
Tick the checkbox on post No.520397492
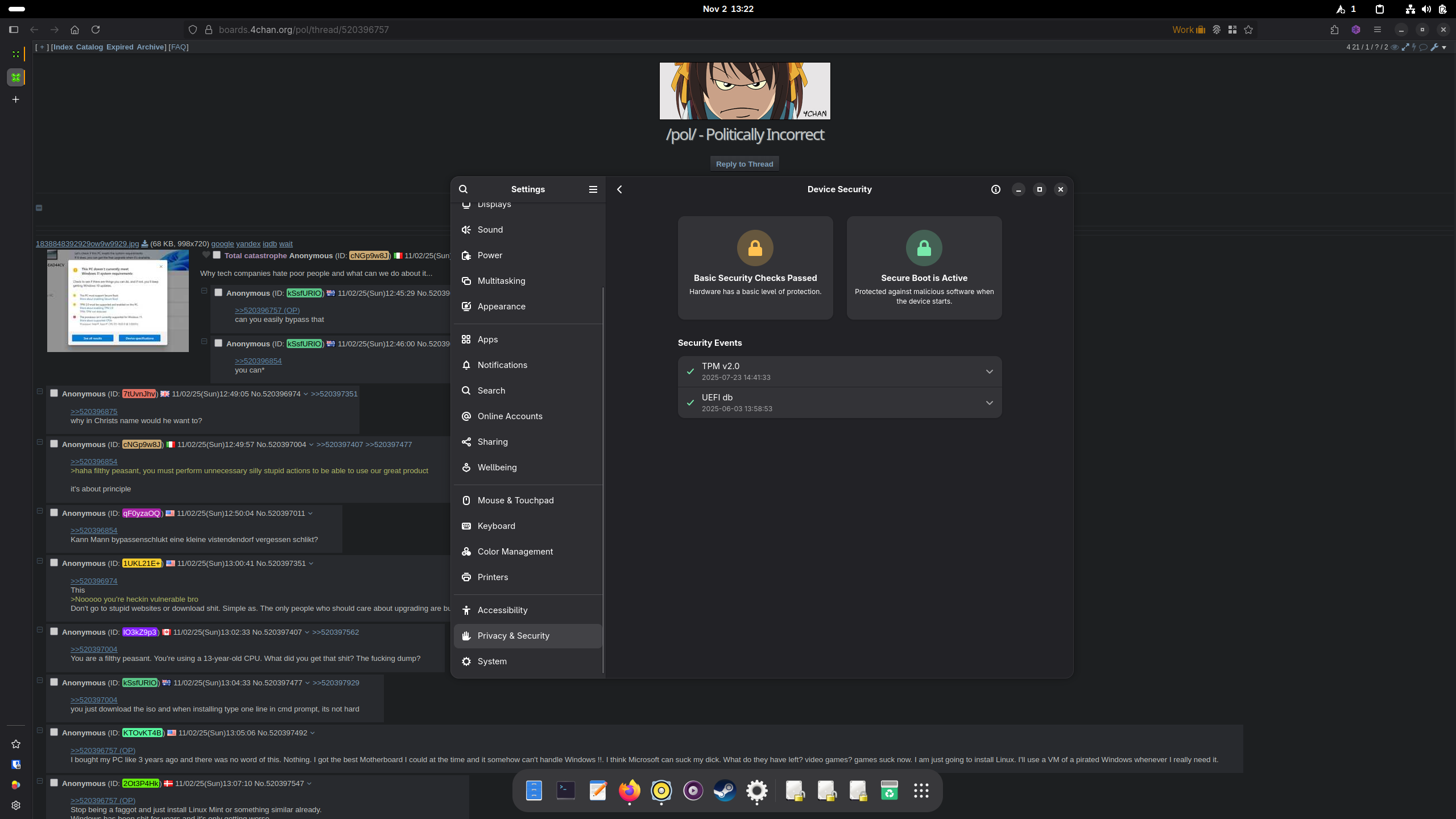(54, 732)
